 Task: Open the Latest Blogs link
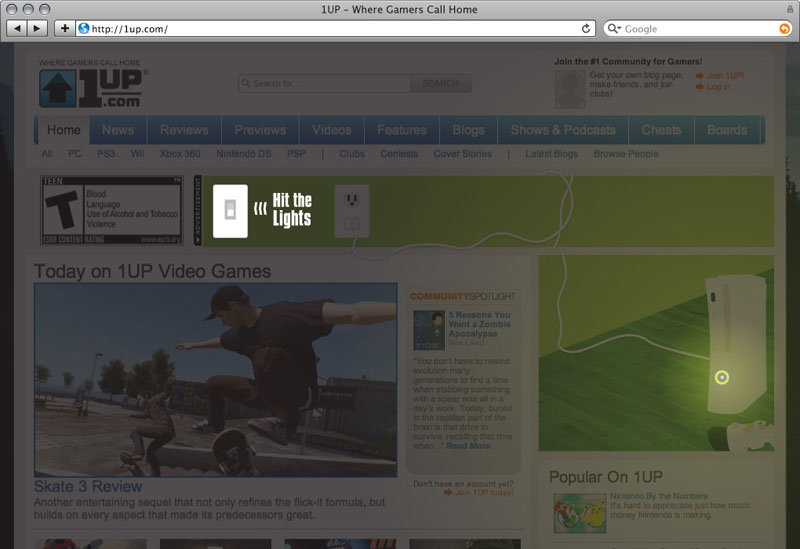pyautogui.click(x=552, y=154)
